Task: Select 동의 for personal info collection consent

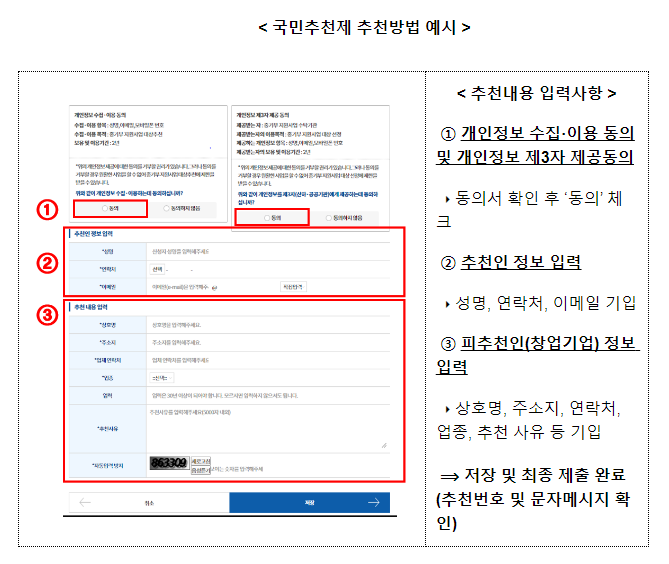Action: click(x=111, y=209)
